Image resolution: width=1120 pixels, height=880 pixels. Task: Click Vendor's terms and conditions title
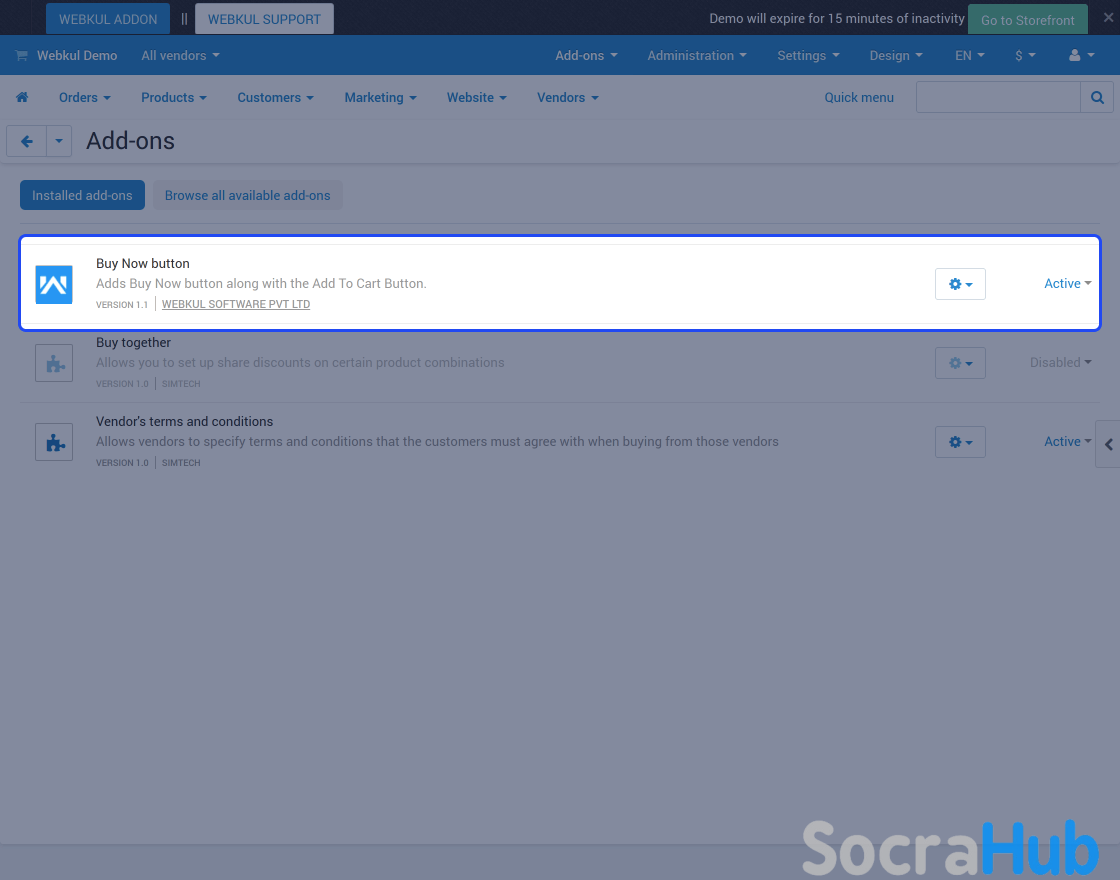click(184, 421)
